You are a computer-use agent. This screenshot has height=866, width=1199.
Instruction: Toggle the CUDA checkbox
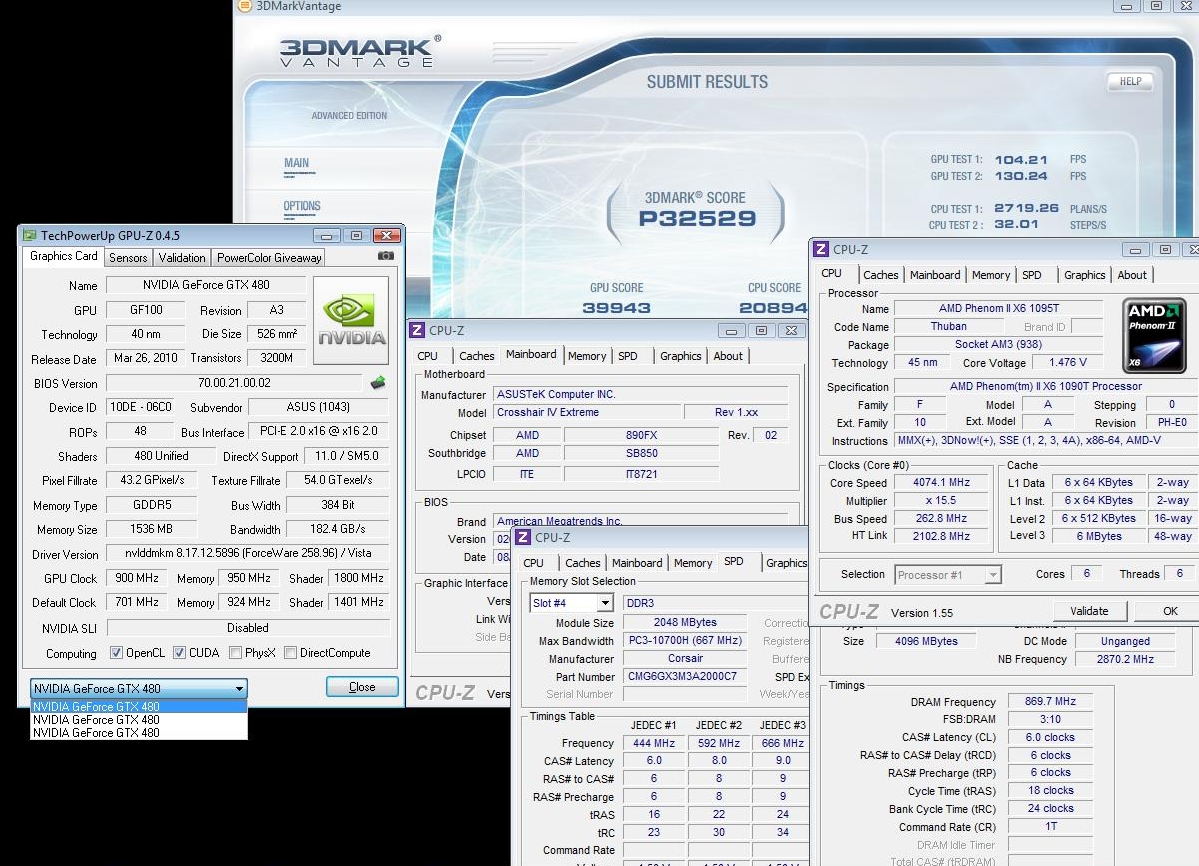coord(179,653)
